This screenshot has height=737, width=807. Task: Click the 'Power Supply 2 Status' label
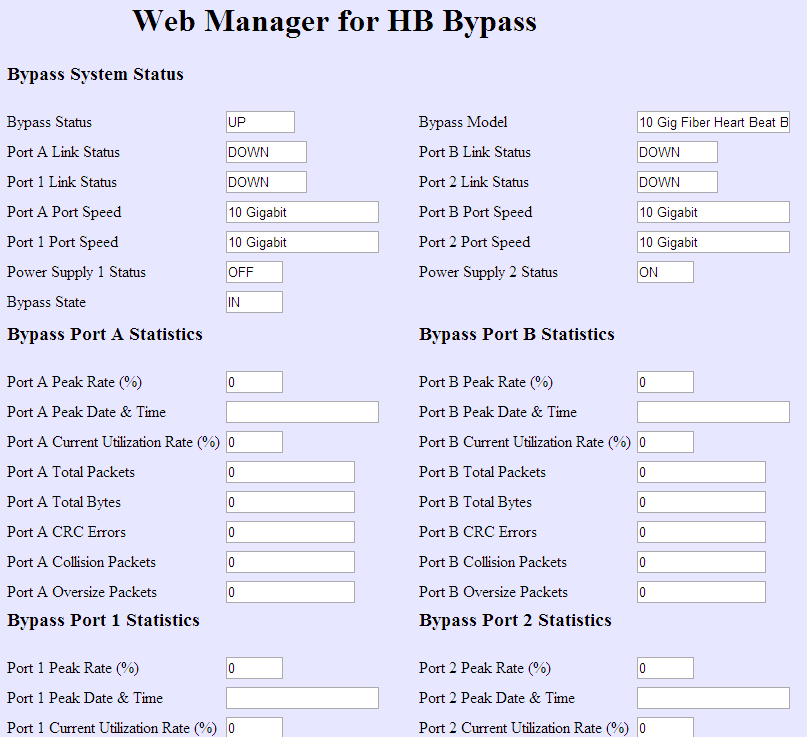pyautogui.click(x=488, y=272)
